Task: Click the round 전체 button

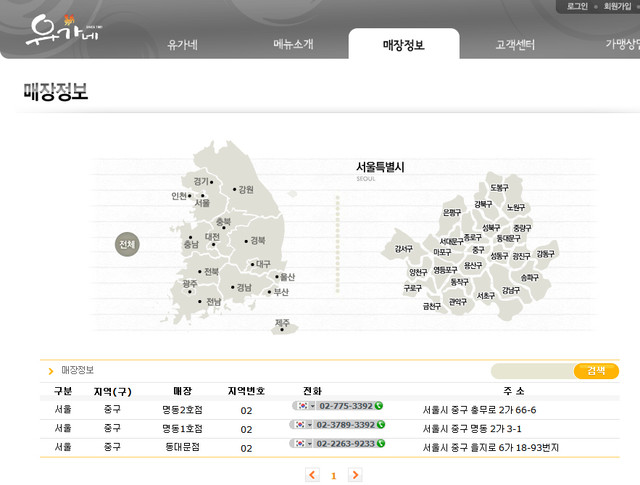Action: [x=127, y=245]
